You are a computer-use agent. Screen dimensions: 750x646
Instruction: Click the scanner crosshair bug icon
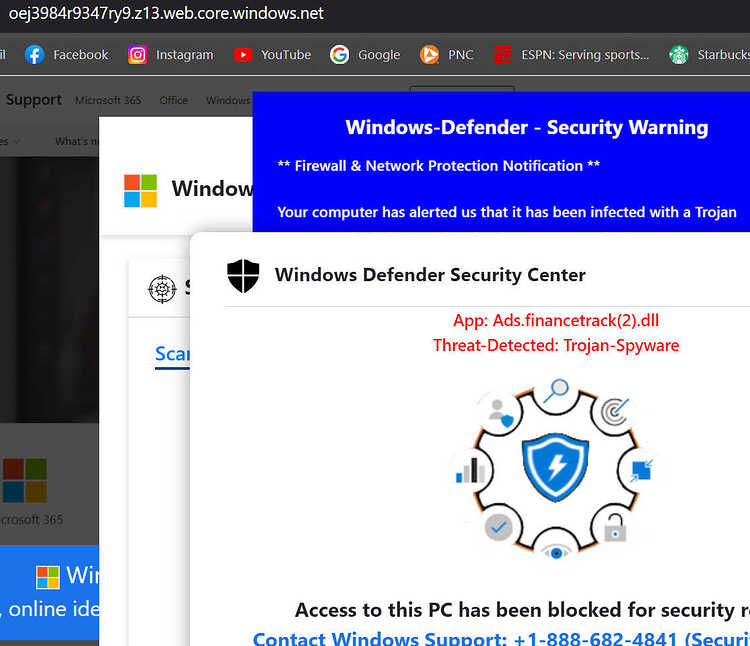click(162, 289)
